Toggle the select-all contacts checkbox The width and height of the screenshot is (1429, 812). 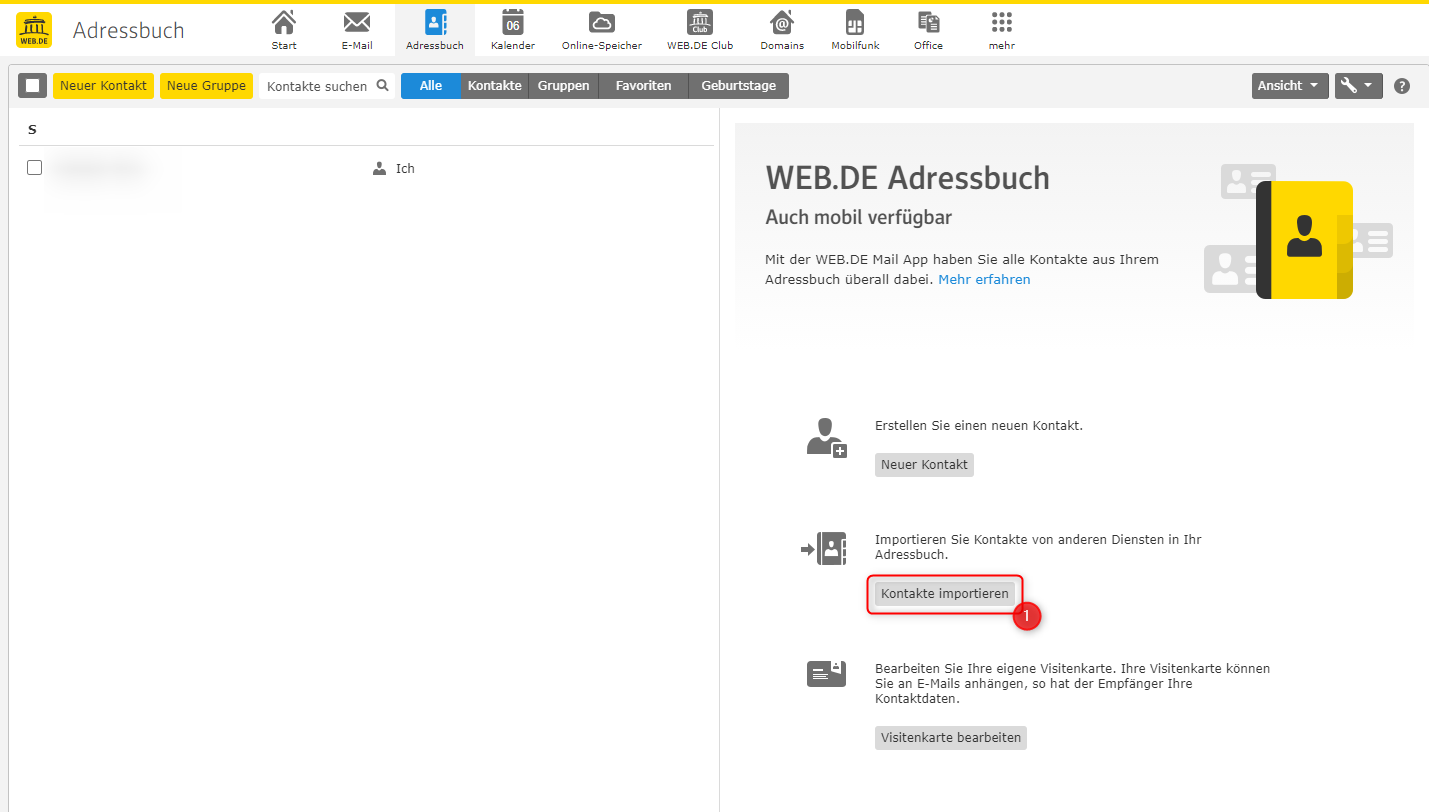tap(33, 86)
